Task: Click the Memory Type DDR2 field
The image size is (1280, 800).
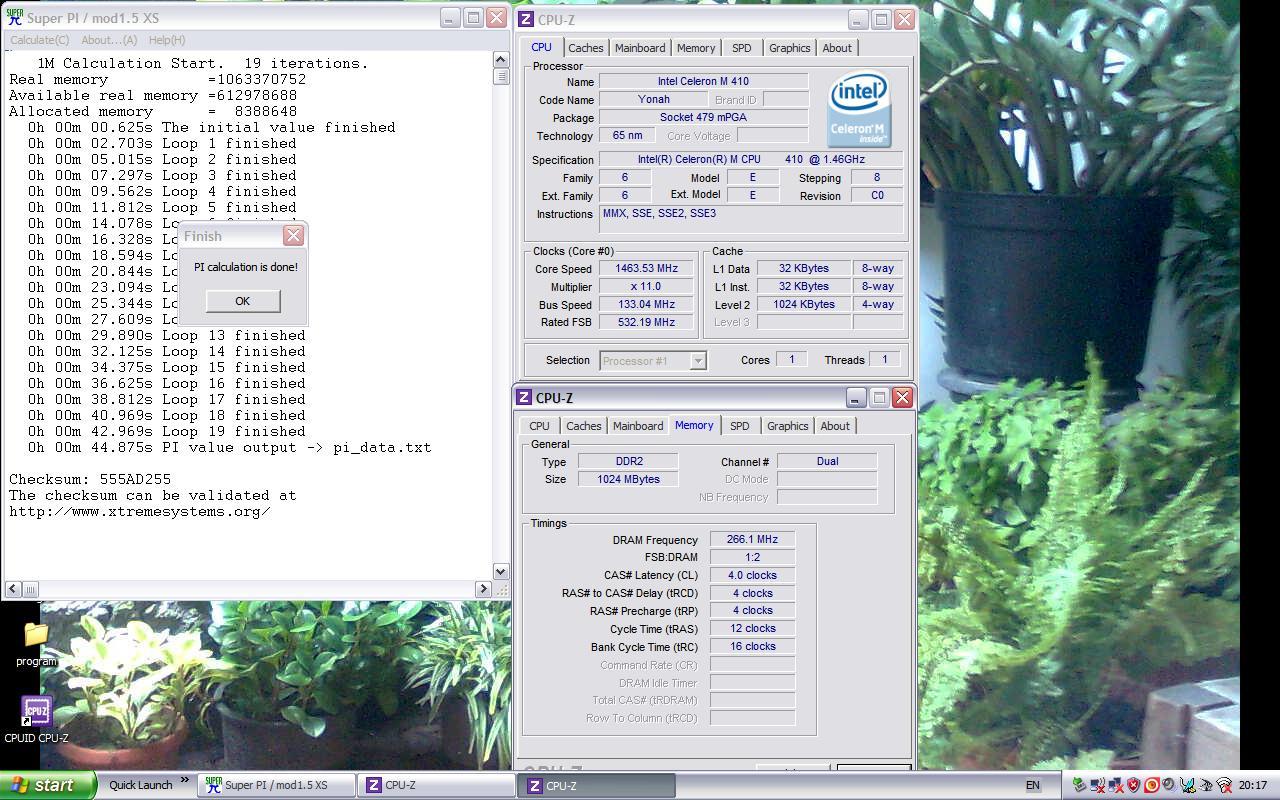Action: click(x=628, y=461)
